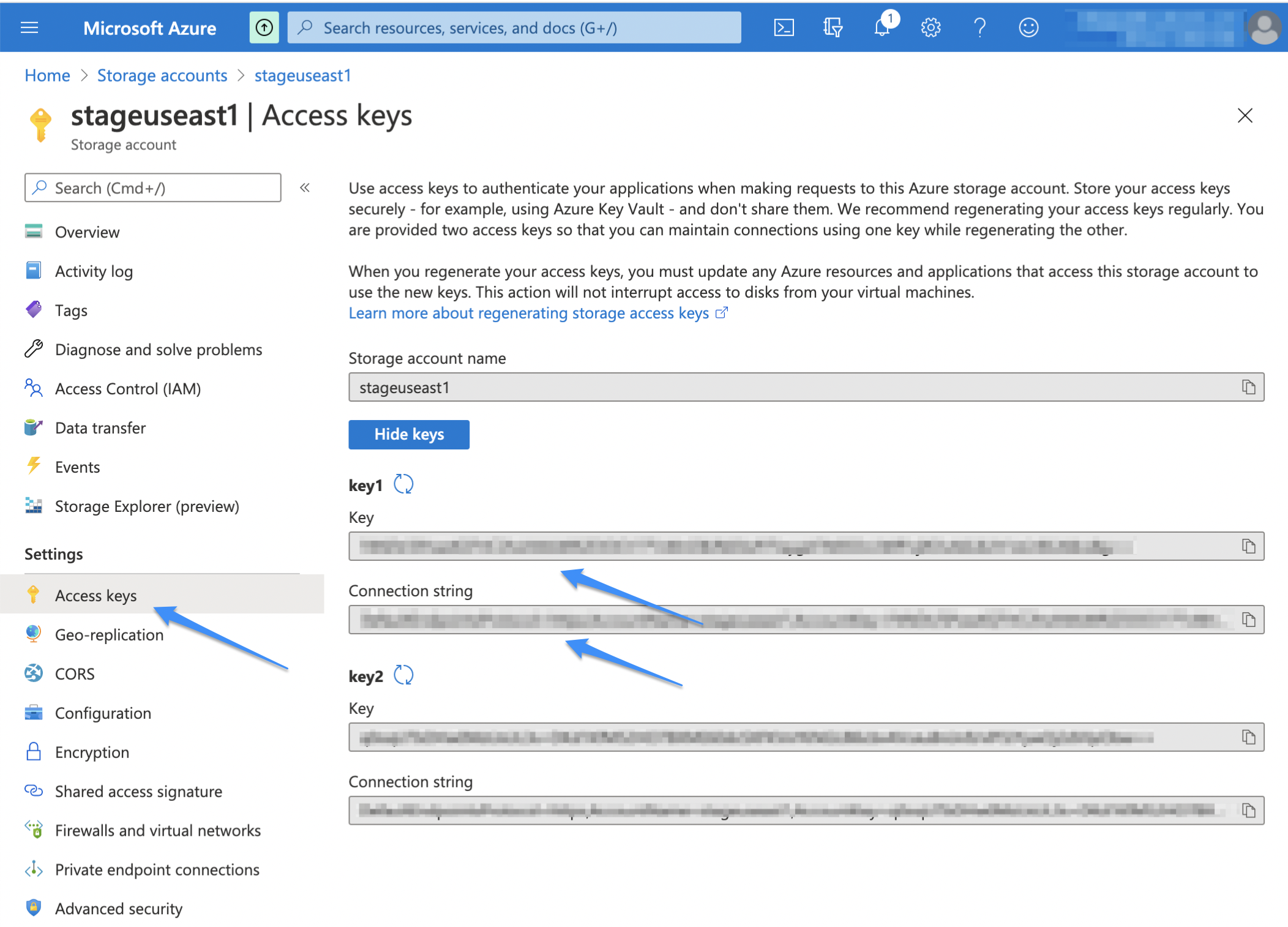Screen dimensions: 1288x927
Task: Regenerate key2 using the refresh icon
Action: [x=403, y=675]
